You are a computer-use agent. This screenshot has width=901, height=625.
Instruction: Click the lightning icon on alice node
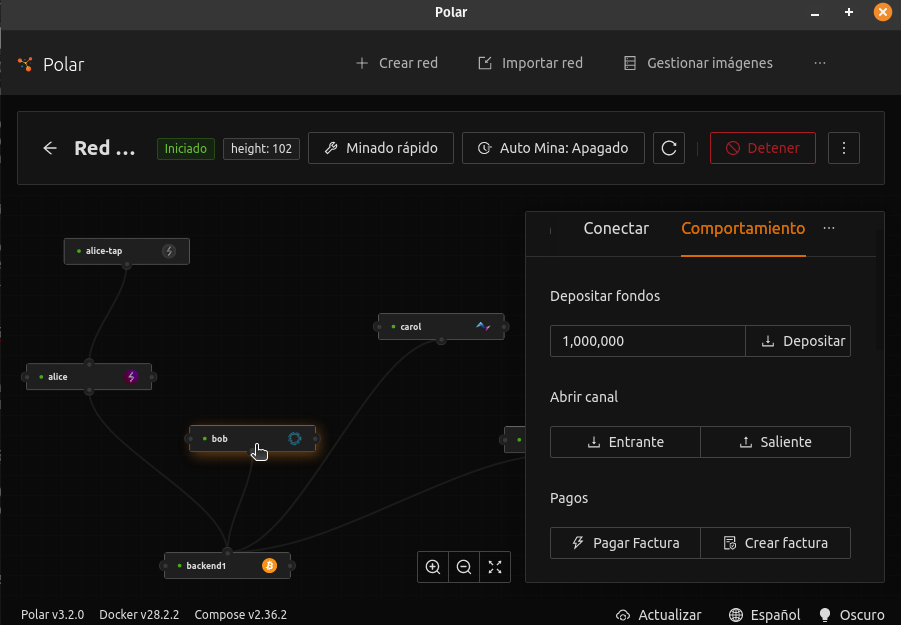131,377
